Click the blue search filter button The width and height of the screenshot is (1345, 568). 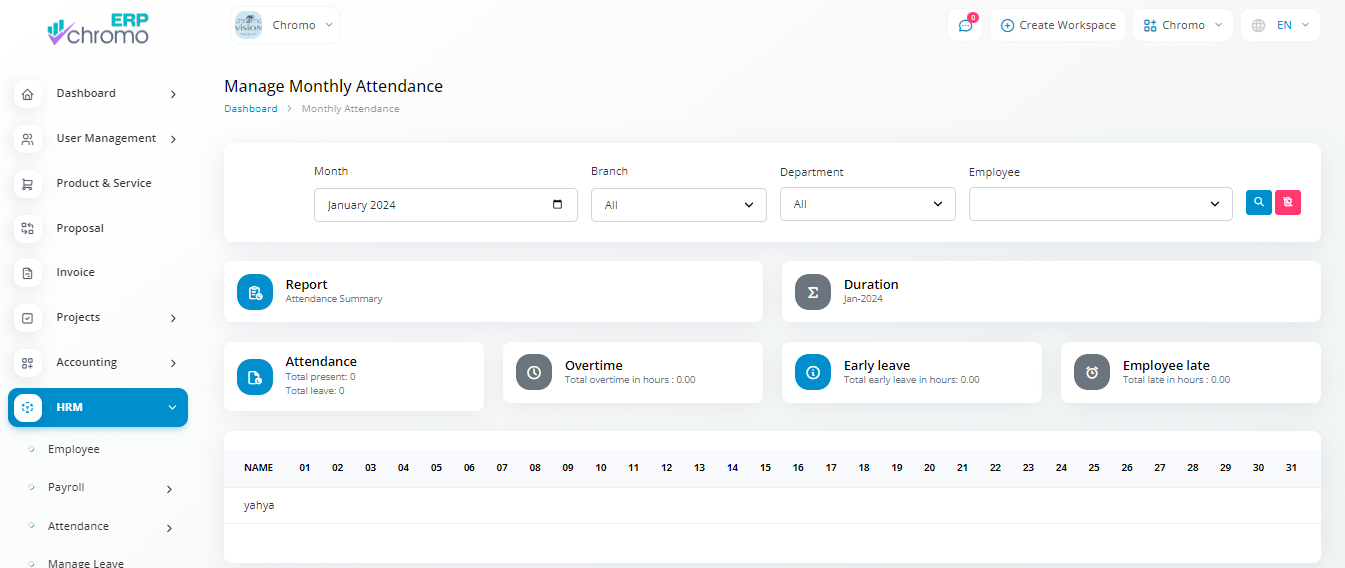1259,202
